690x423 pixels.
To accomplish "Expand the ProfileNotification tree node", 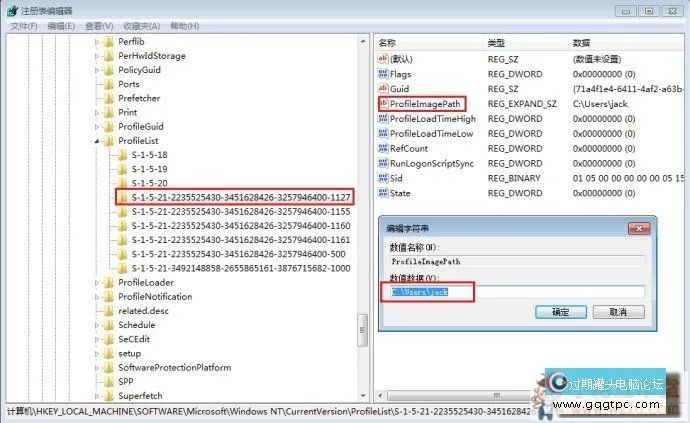I will click(97, 297).
